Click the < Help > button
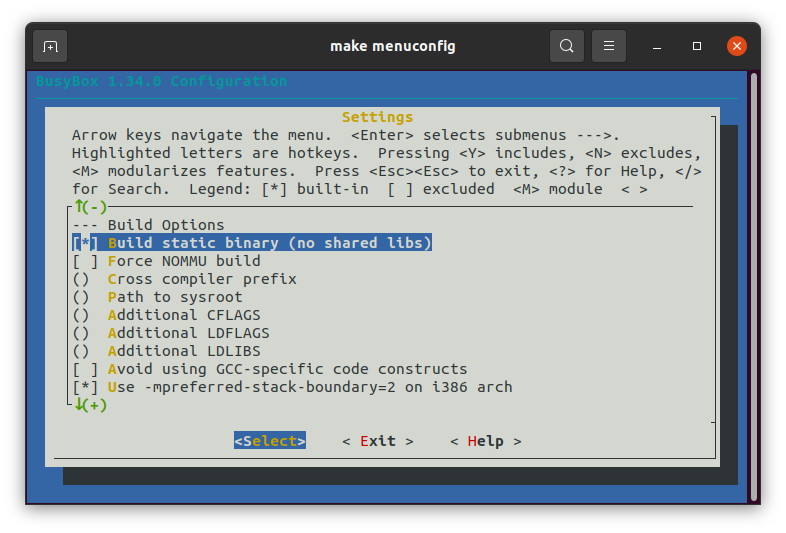This screenshot has height=533, width=786. click(485, 441)
